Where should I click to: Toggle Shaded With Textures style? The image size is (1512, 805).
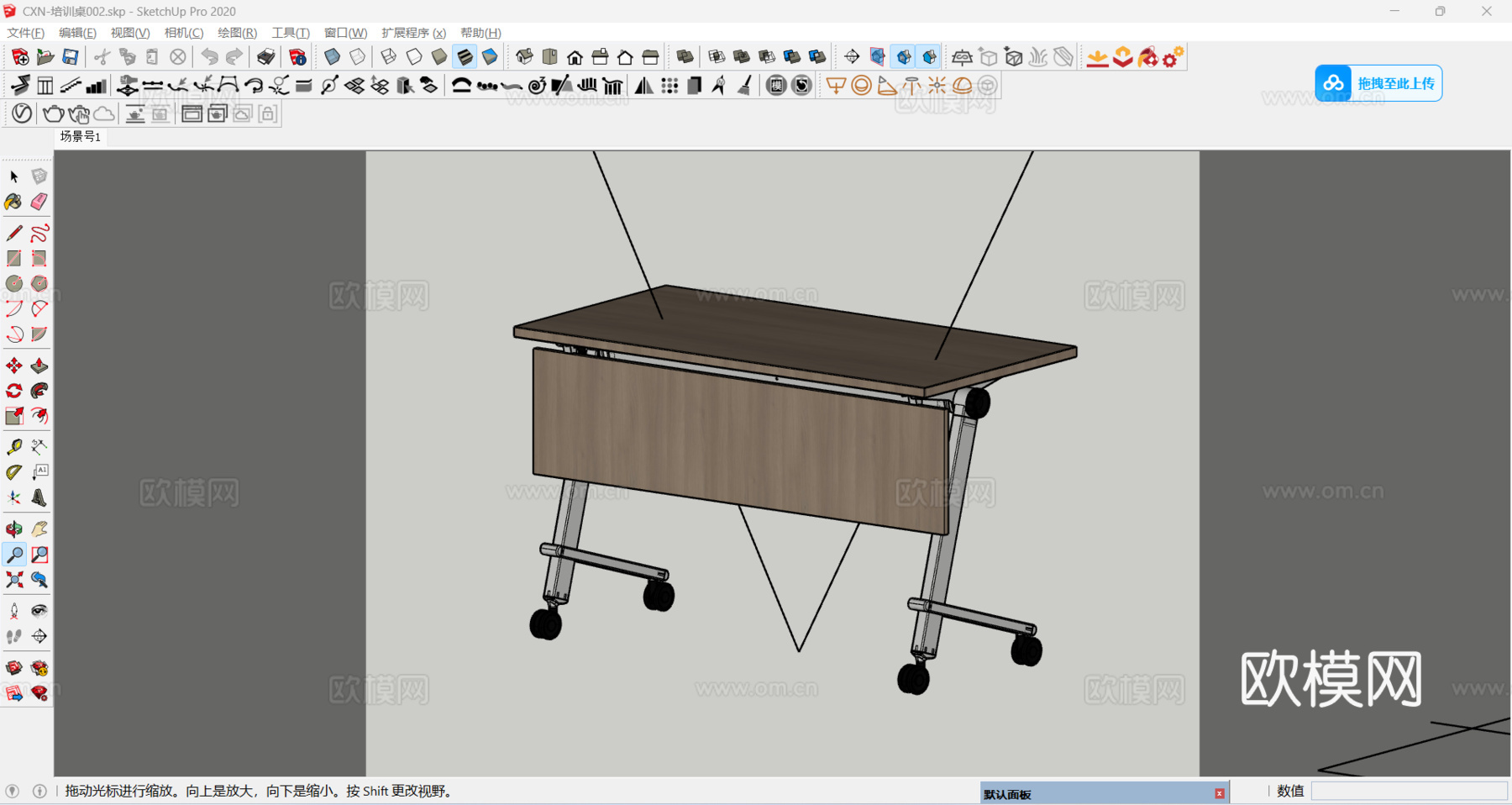coord(465,57)
